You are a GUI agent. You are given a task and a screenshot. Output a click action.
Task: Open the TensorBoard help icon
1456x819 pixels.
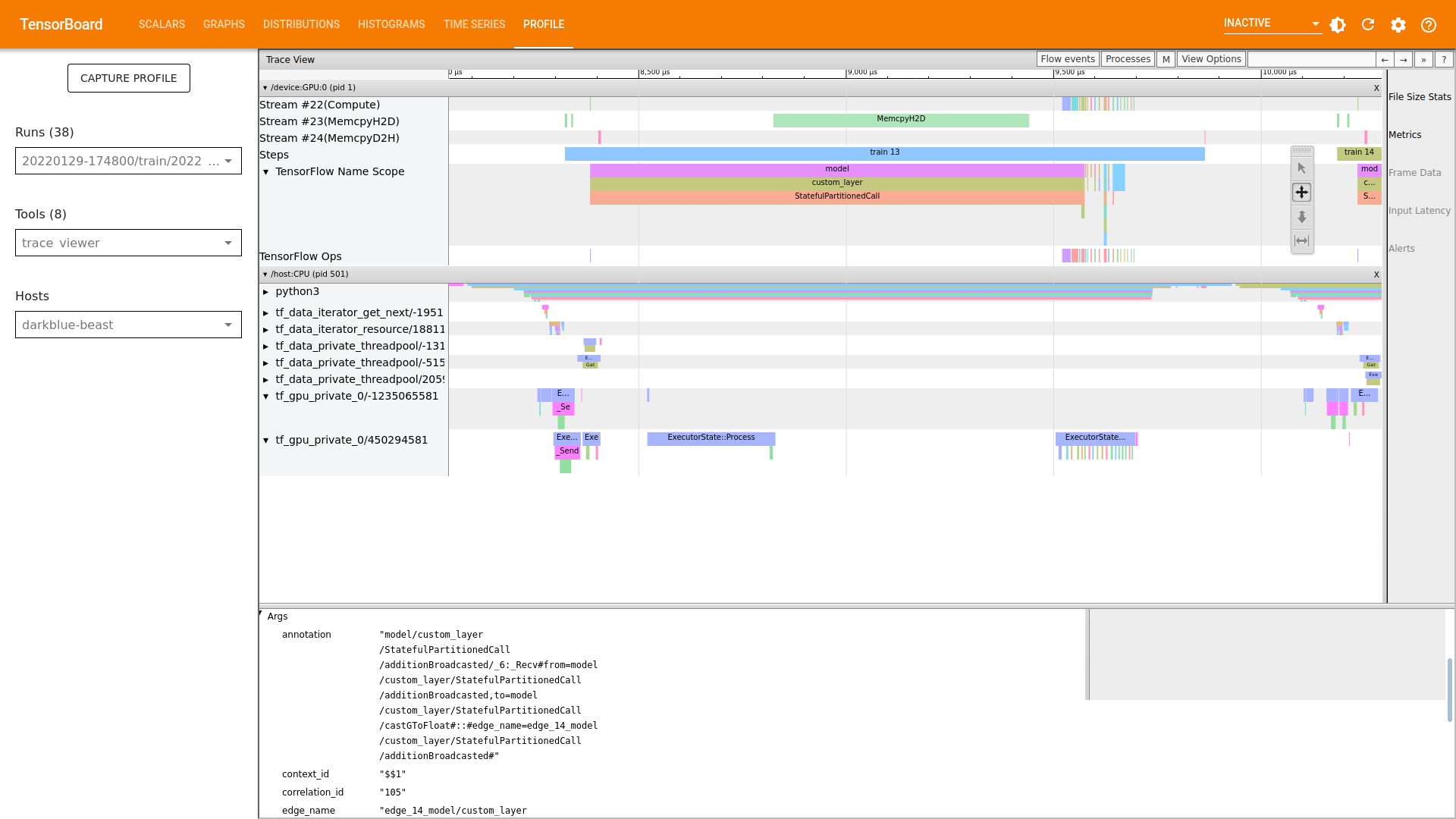[x=1429, y=25]
